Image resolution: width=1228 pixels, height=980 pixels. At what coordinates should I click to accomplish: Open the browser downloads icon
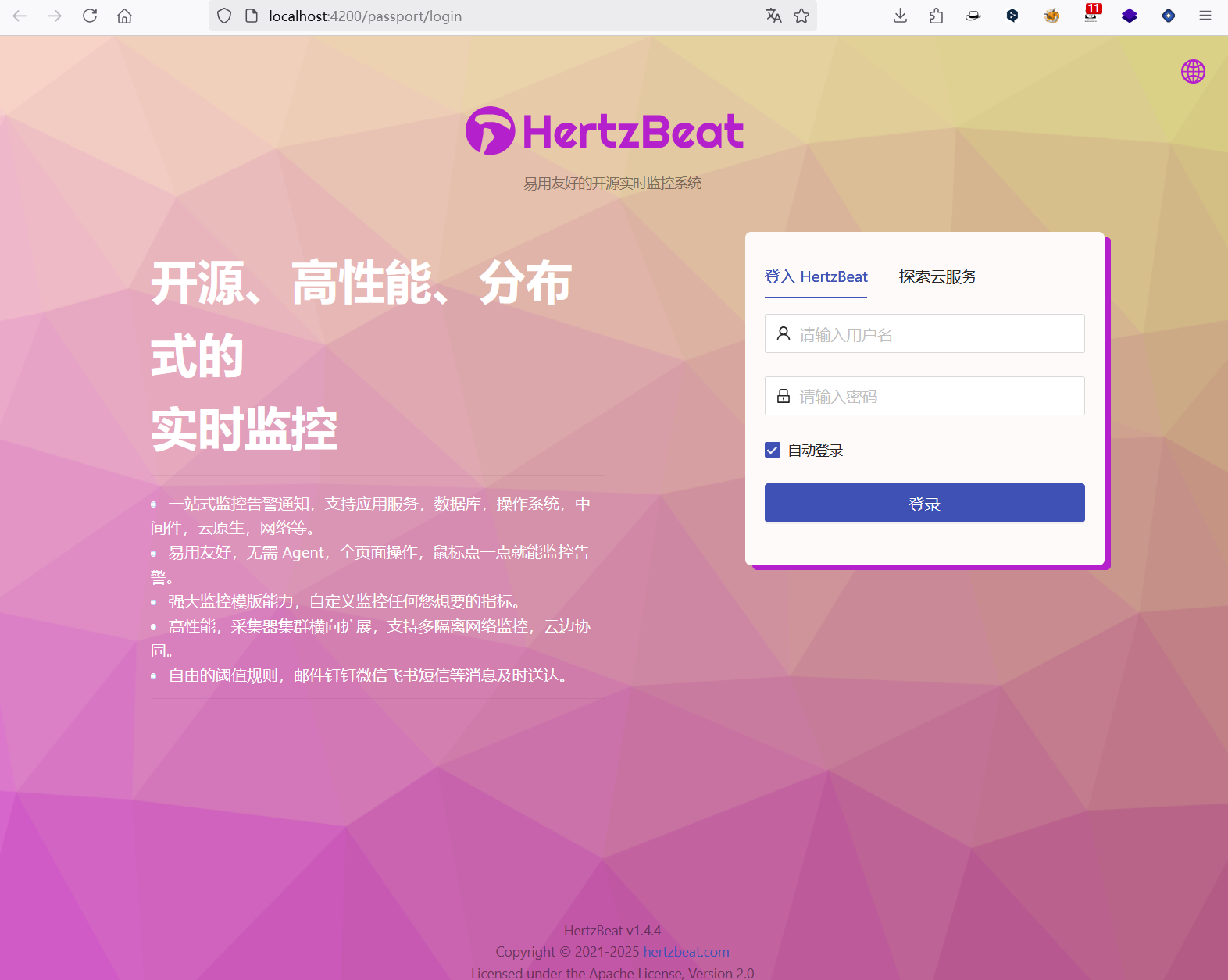tap(900, 16)
